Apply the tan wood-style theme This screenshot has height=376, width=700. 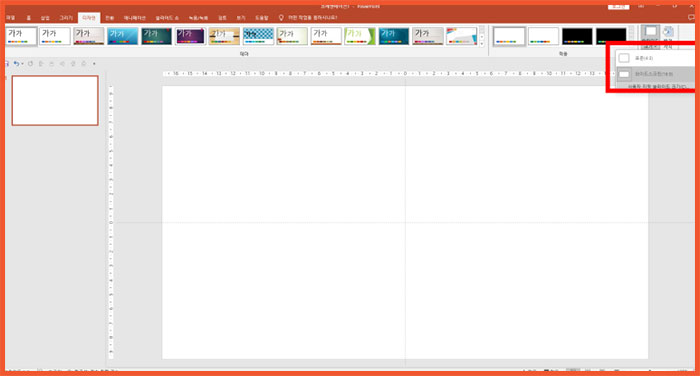pyautogui.click(x=225, y=36)
